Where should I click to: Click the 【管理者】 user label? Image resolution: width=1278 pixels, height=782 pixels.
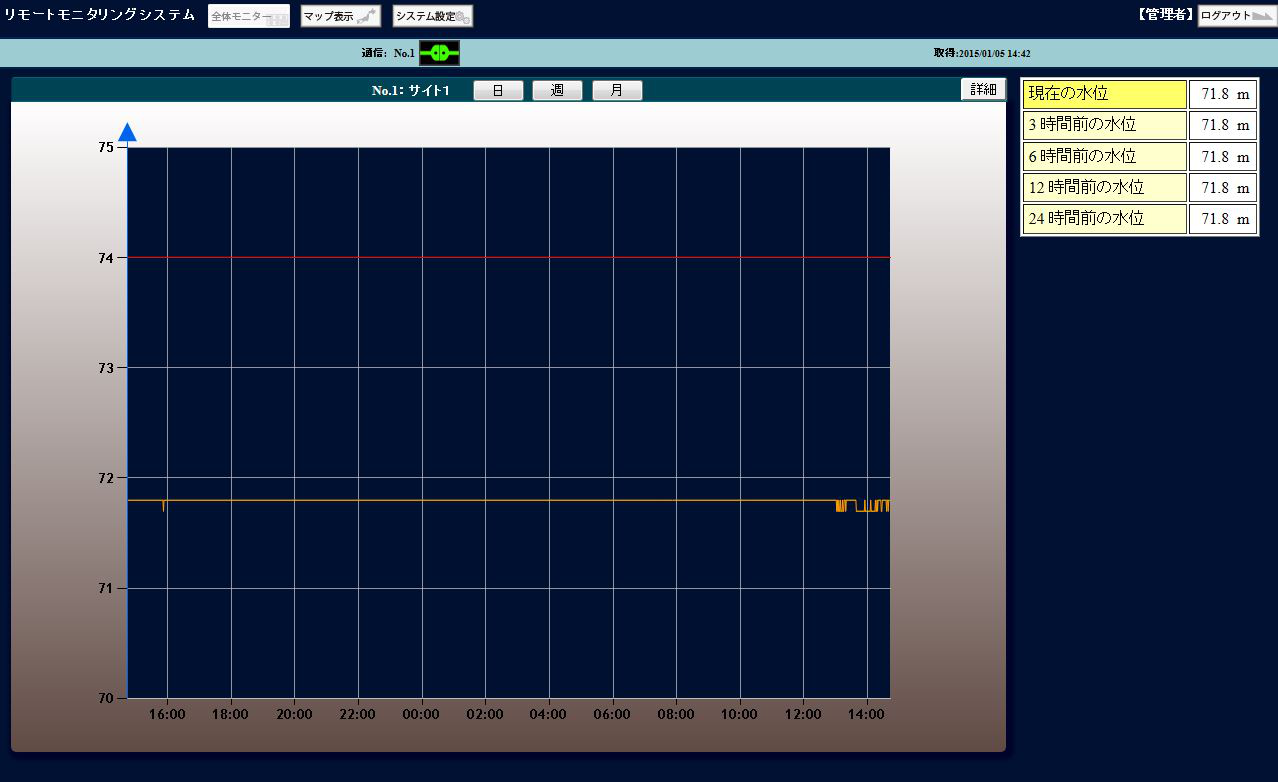[x=1166, y=15]
